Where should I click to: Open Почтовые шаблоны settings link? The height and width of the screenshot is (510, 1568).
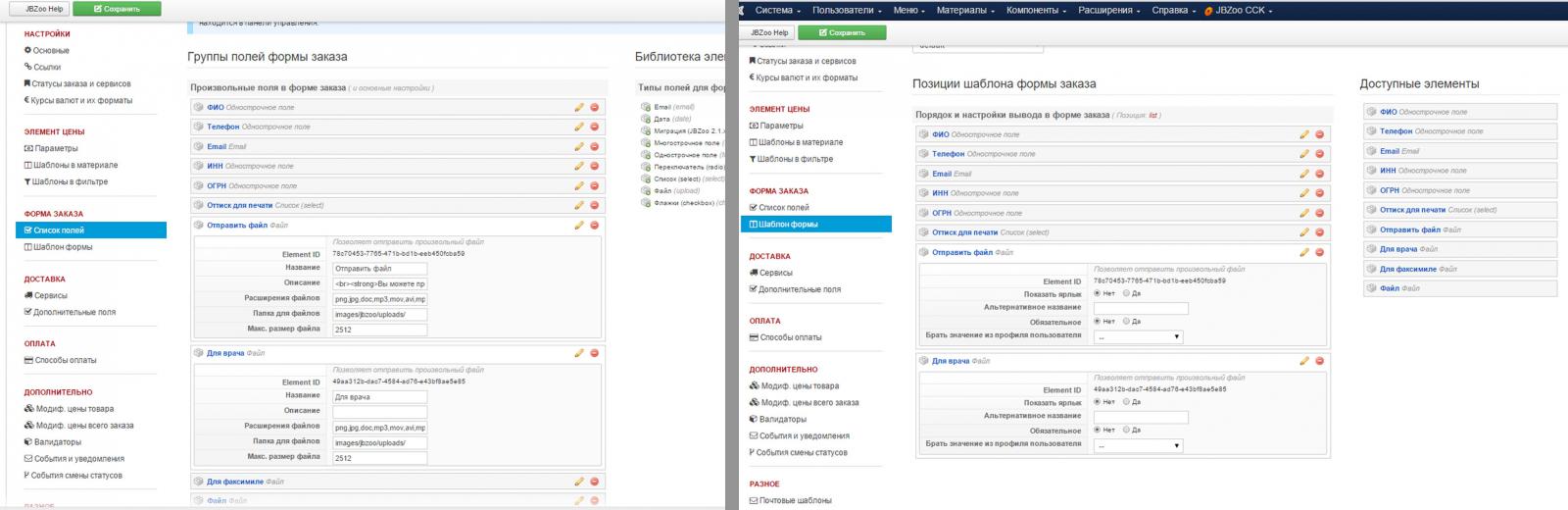coord(795,500)
